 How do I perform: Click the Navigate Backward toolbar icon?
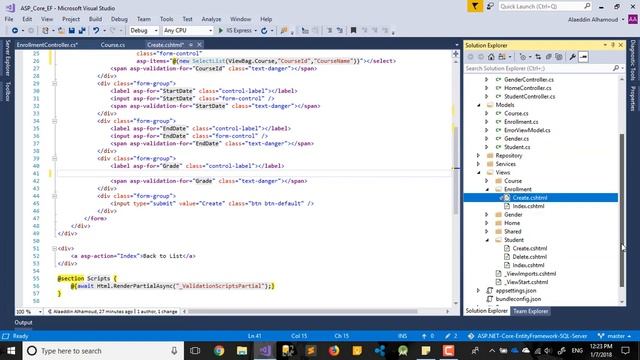coord(15,31)
